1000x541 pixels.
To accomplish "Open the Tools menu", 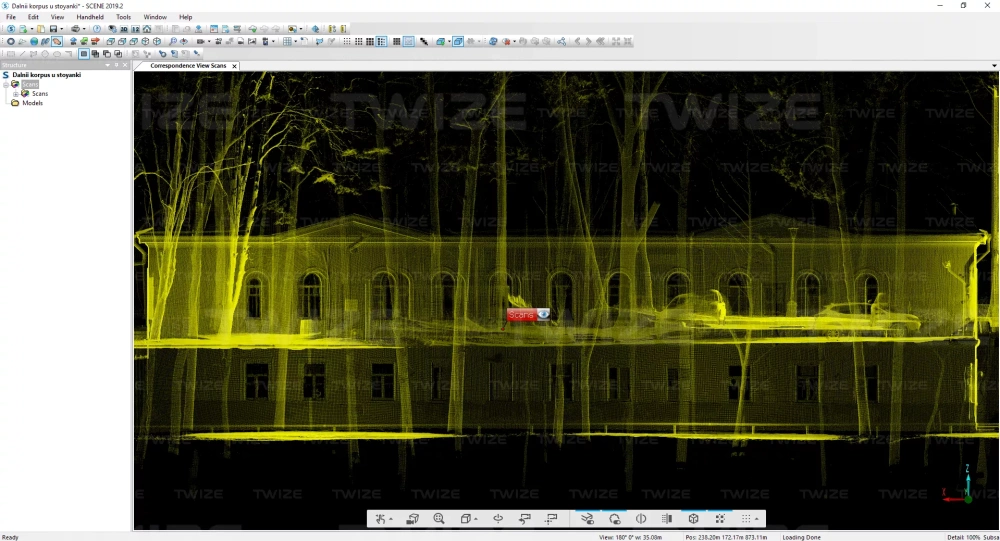I will tap(123, 17).
